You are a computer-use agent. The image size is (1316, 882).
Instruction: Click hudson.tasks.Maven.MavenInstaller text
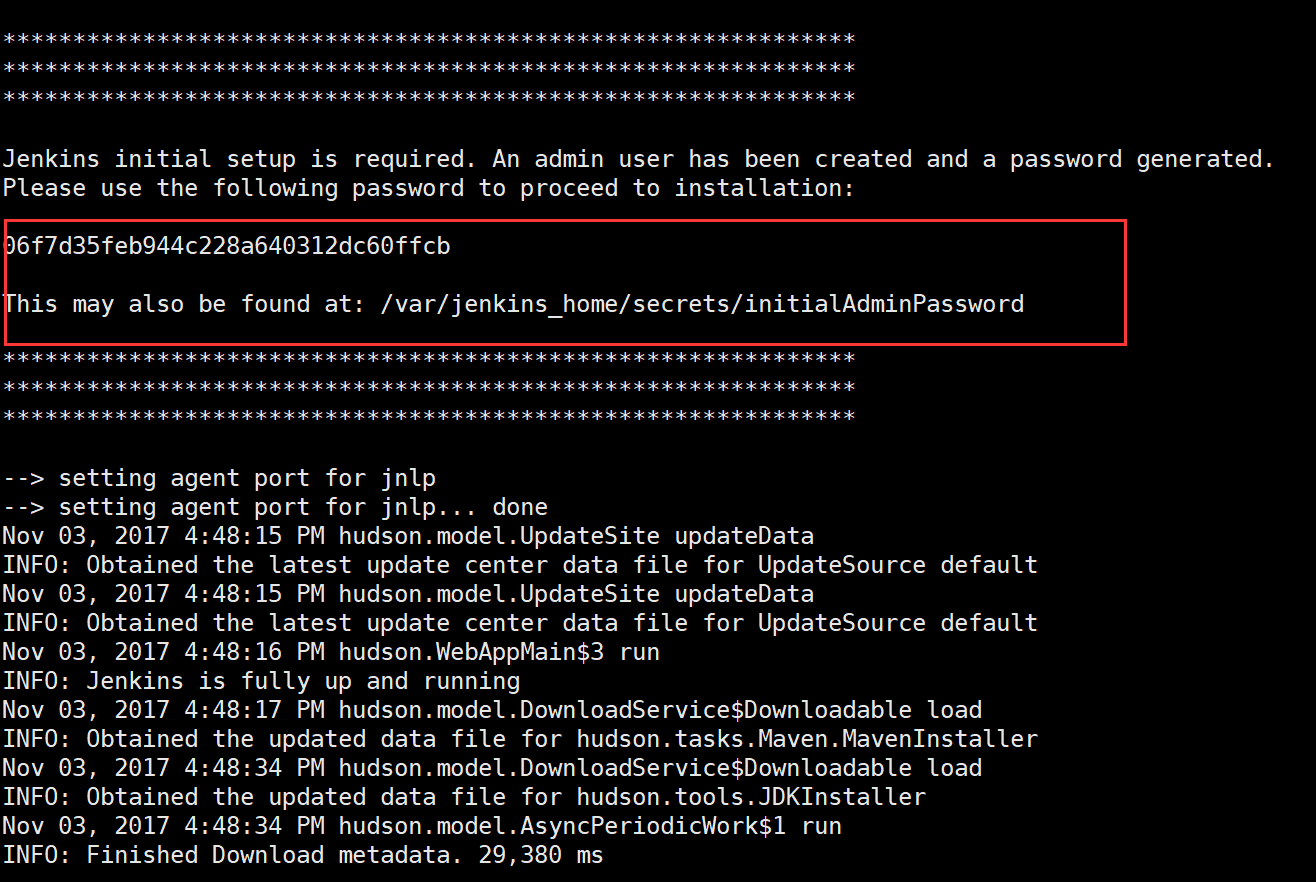tap(807, 739)
